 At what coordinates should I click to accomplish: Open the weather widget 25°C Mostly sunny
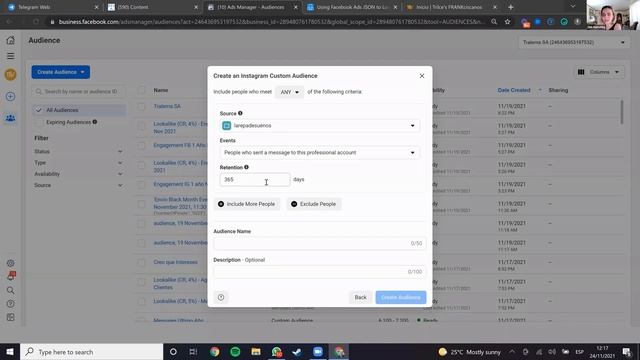point(469,351)
